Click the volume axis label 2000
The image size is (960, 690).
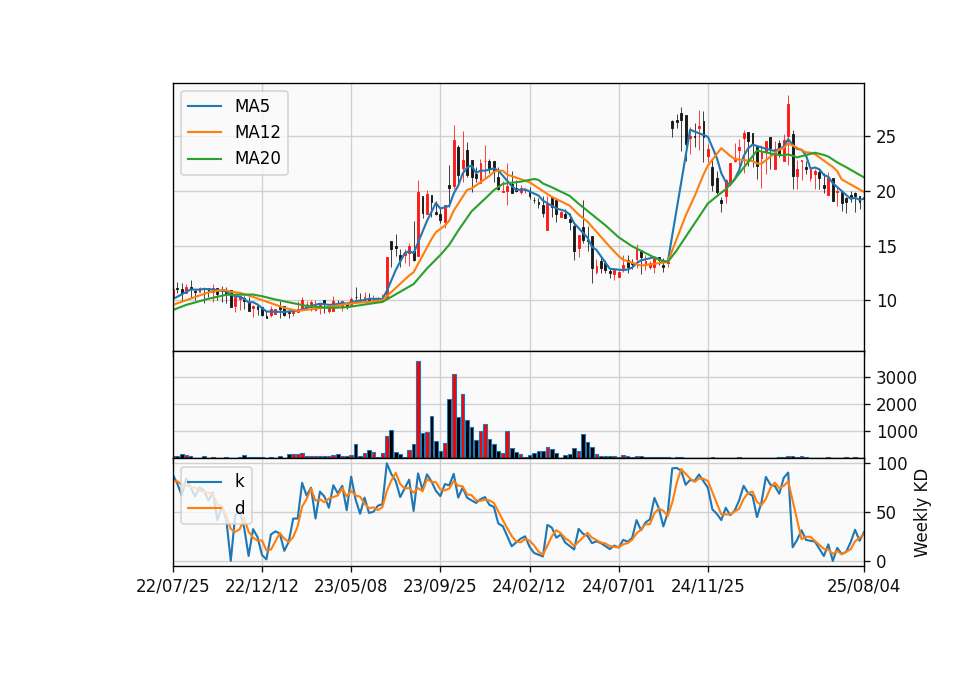pyautogui.click(x=896, y=405)
